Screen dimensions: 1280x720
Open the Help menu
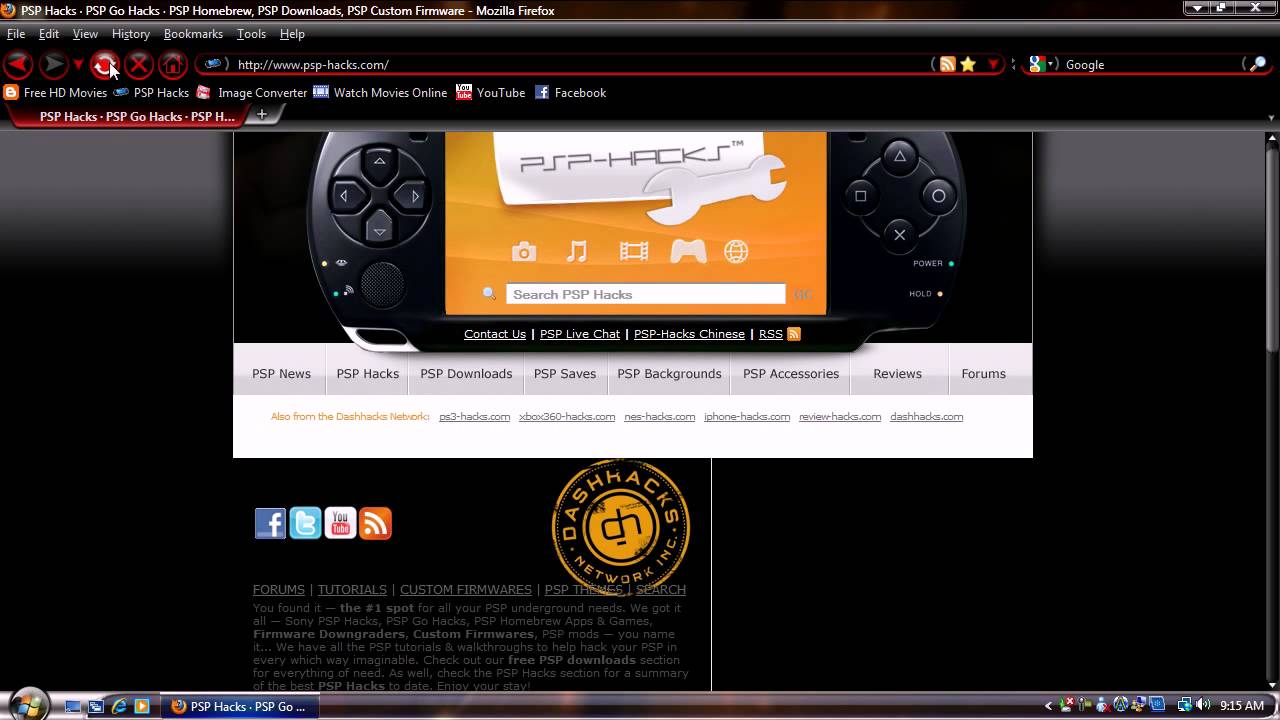click(292, 33)
